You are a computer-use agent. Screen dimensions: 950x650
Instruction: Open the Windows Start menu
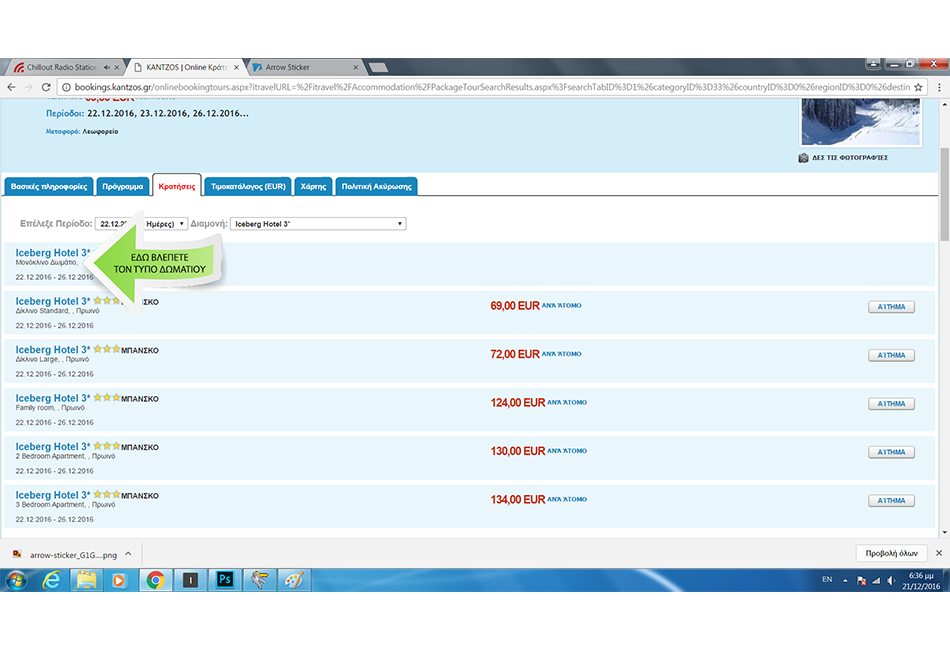[17, 579]
